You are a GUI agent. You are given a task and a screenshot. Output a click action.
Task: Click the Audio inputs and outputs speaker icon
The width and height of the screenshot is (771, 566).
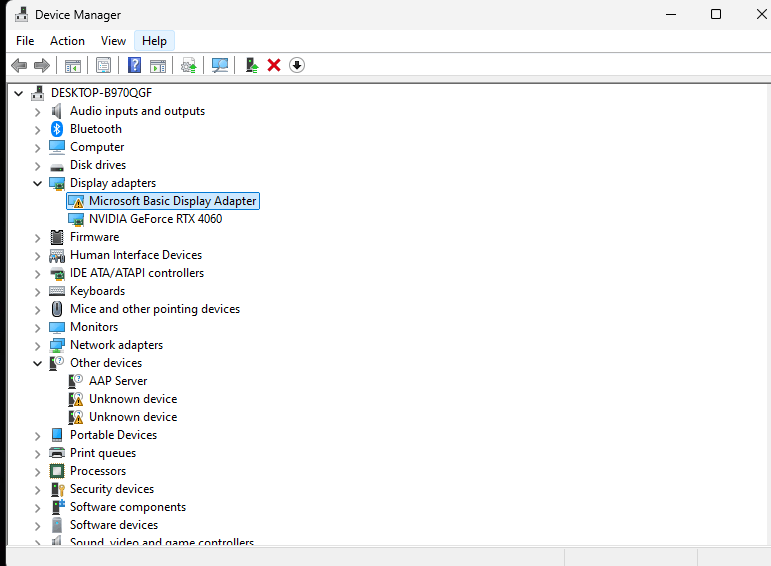pos(57,111)
